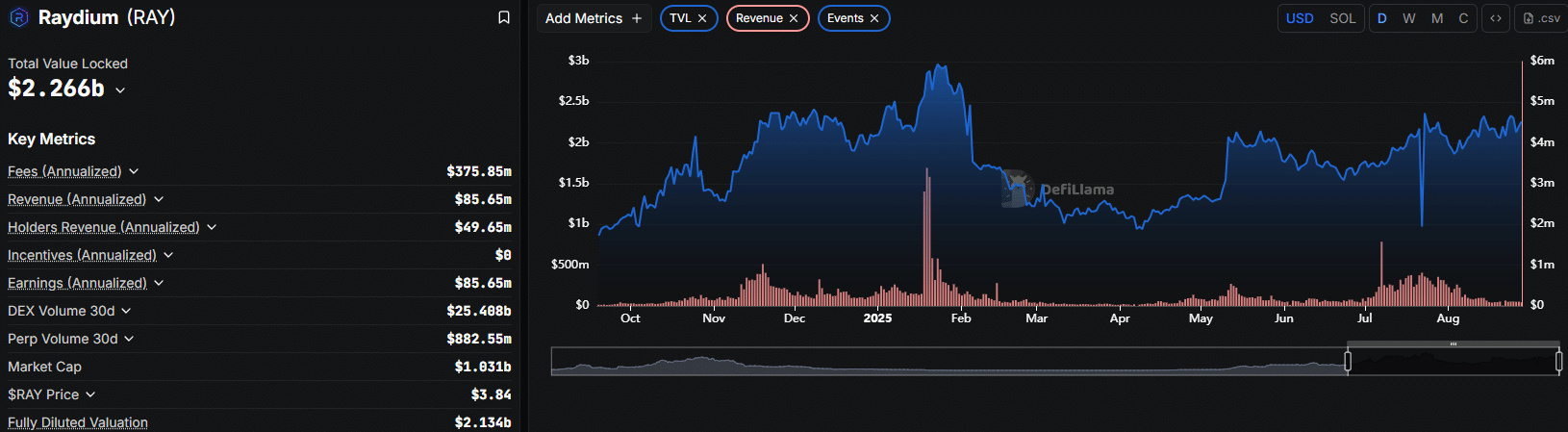This screenshot has width=1568, height=432.
Task: Switch chart denomination to SOL
Action: (x=1342, y=18)
